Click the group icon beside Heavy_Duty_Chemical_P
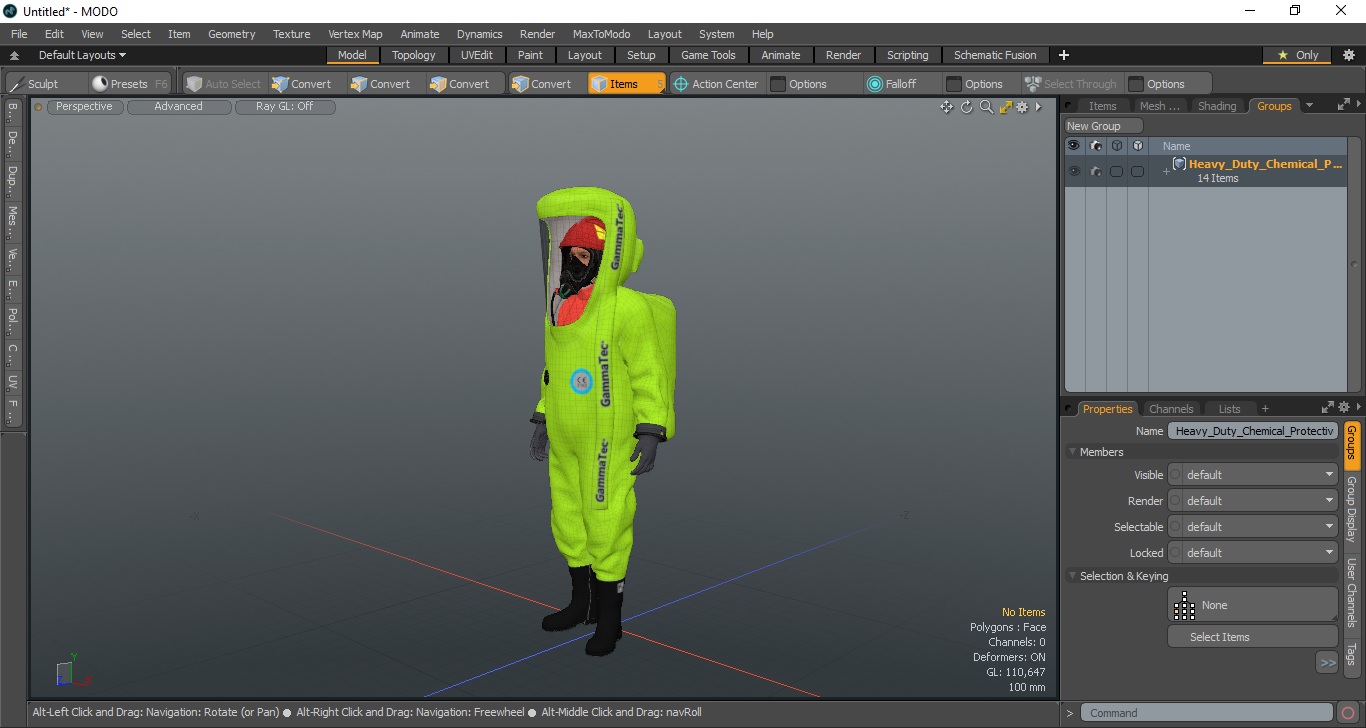This screenshot has height=728, width=1366. pyautogui.click(x=1179, y=164)
